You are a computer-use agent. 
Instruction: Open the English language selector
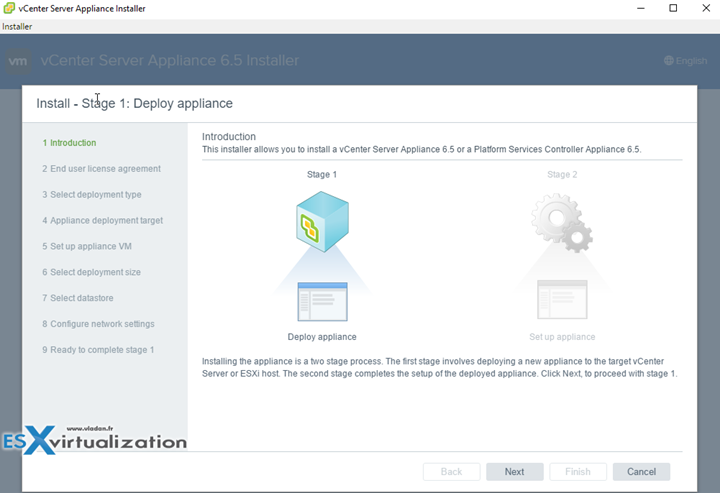(x=686, y=61)
